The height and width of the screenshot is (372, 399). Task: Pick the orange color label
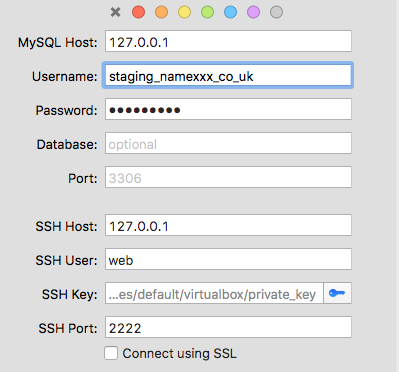[161, 12]
